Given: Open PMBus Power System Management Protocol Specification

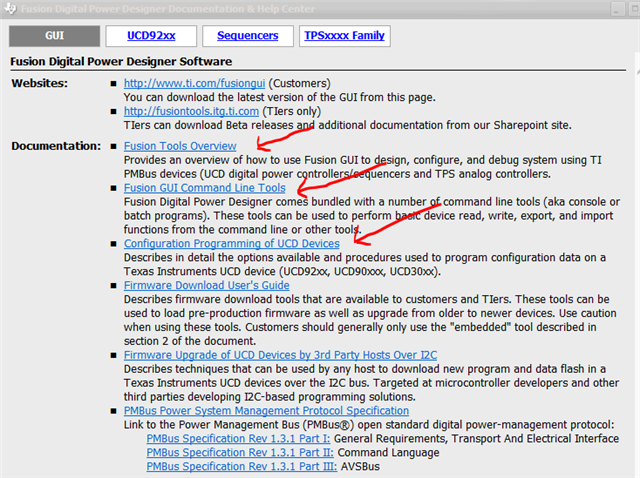Looking at the screenshot, I should tap(266, 411).
